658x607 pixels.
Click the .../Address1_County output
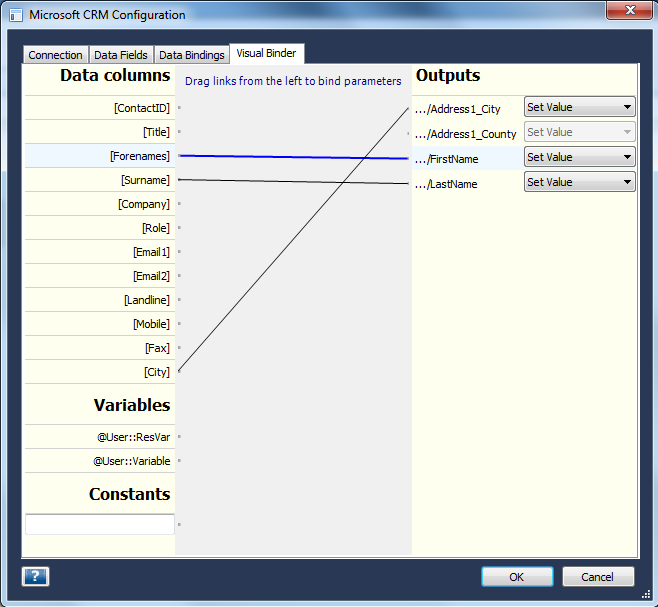coord(465,134)
